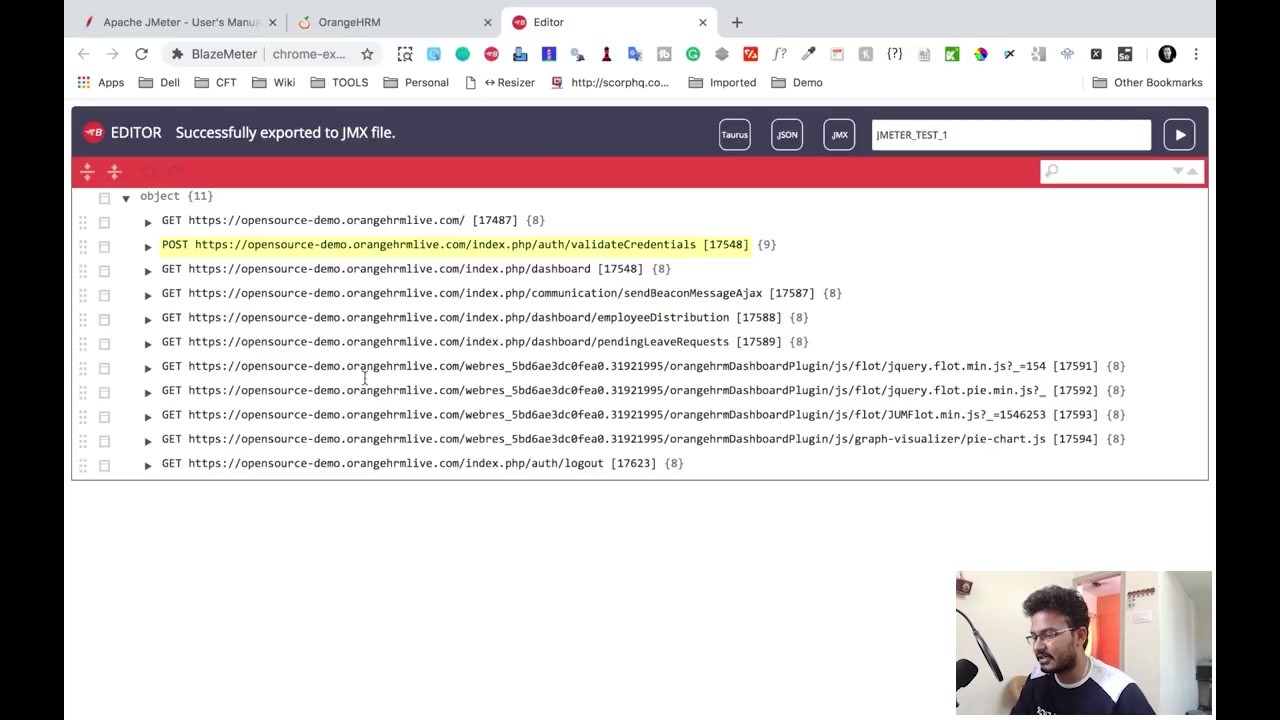
Task: Close the OrangeHRM tab
Action: click(489, 22)
